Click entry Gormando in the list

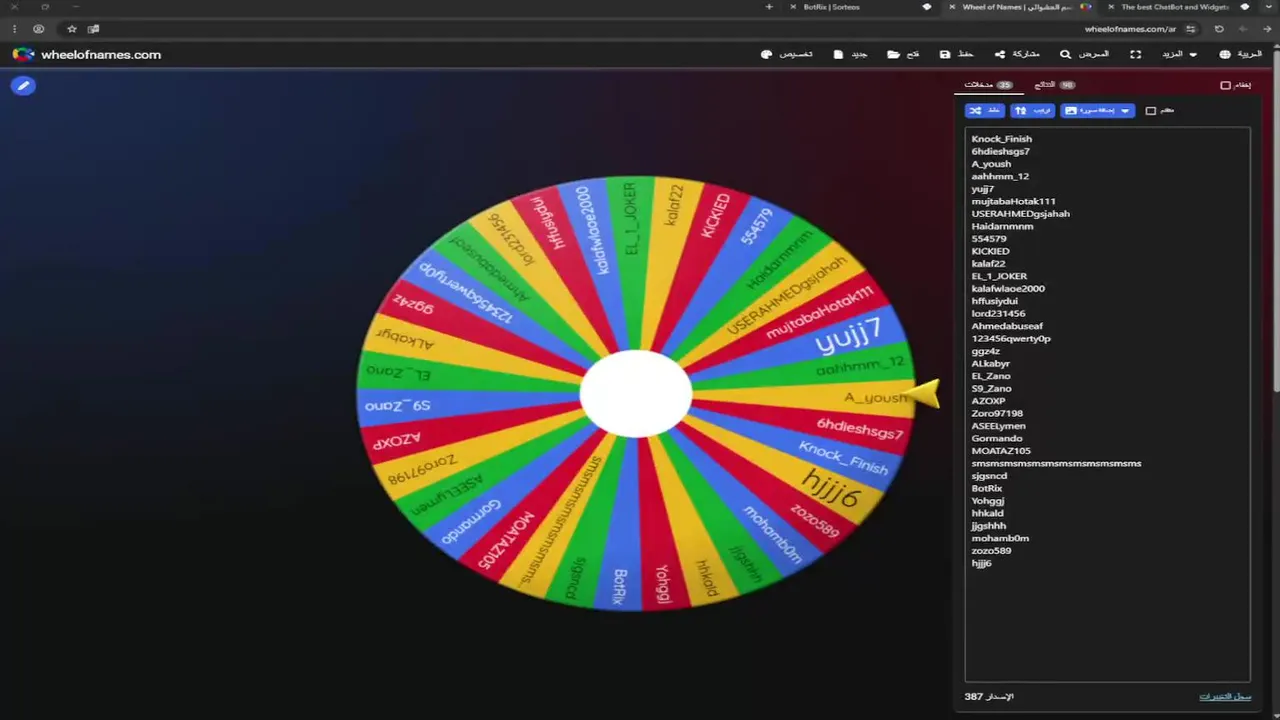click(x=997, y=438)
